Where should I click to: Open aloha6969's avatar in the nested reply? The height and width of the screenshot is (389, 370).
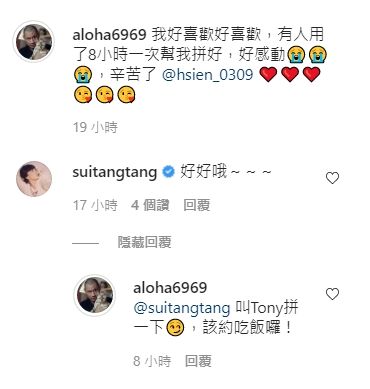pyautogui.click(x=95, y=295)
